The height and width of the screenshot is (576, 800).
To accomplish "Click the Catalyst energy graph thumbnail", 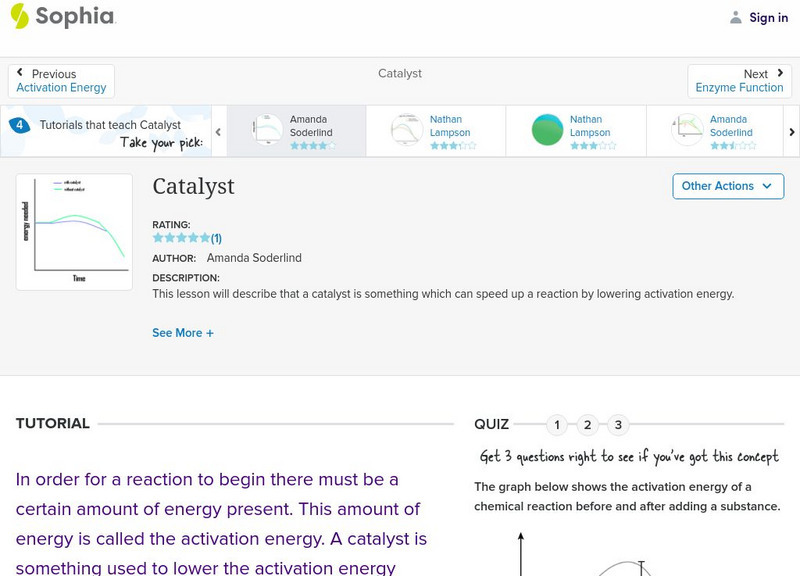I will click(x=74, y=232).
